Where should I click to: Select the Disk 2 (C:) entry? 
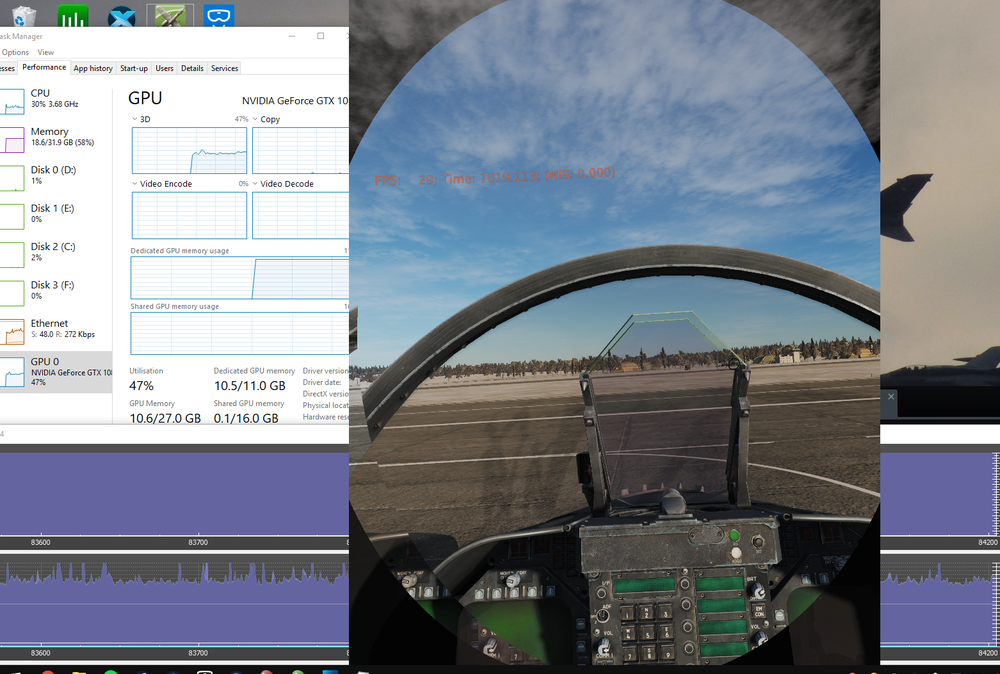pos(56,254)
